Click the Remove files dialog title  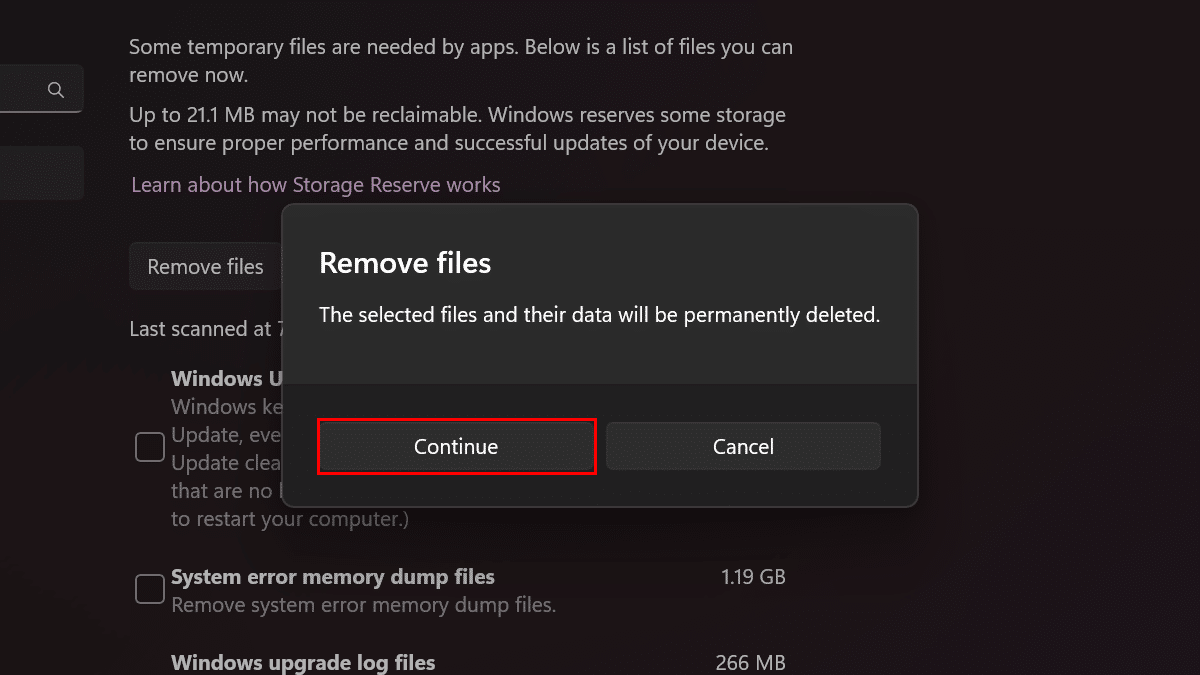coord(405,263)
